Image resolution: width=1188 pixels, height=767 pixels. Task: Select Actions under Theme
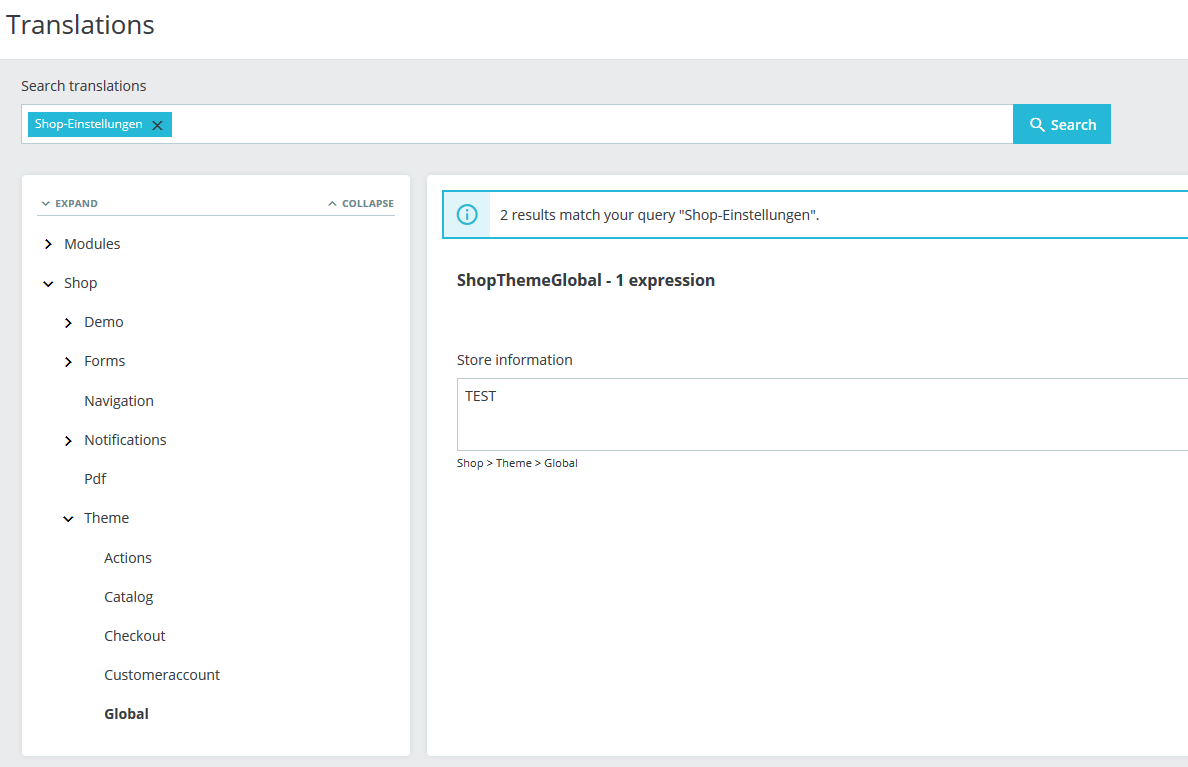(128, 558)
